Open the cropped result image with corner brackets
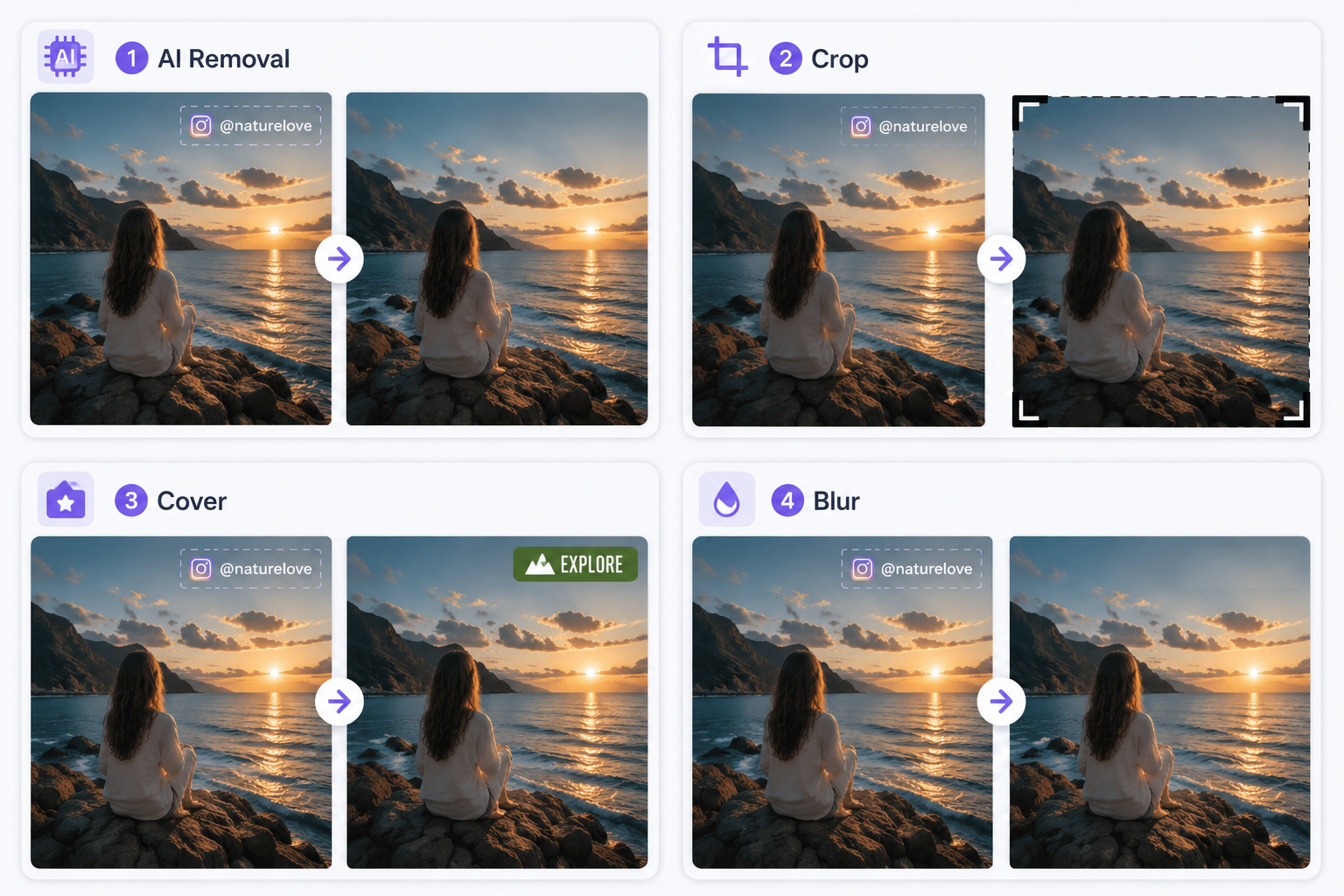The width and height of the screenshot is (1344, 896). 1161,262
